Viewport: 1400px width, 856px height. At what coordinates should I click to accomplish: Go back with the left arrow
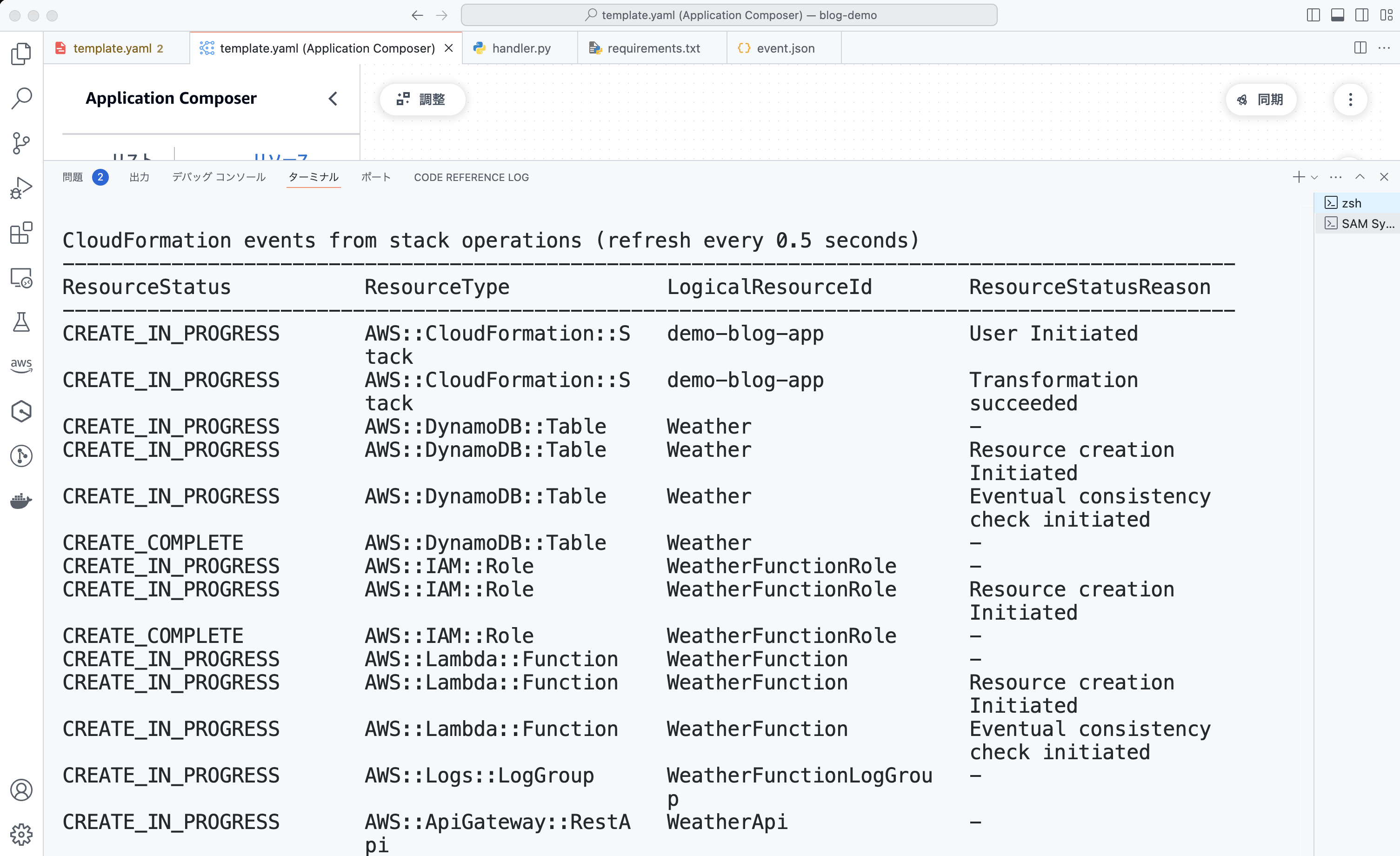tap(417, 15)
